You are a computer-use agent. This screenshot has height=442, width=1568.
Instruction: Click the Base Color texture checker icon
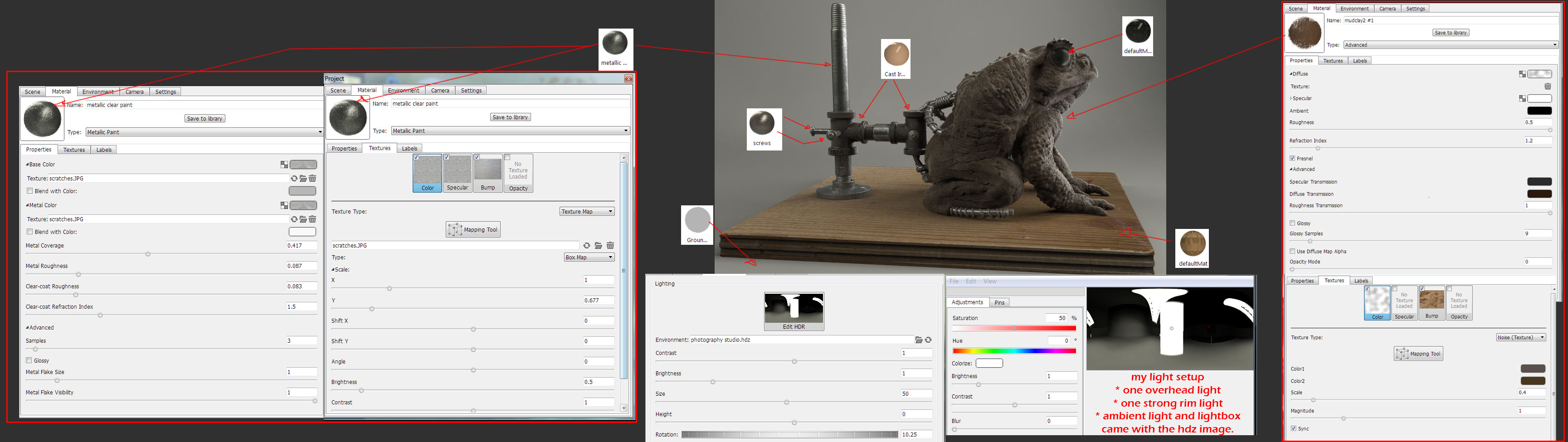point(284,165)
